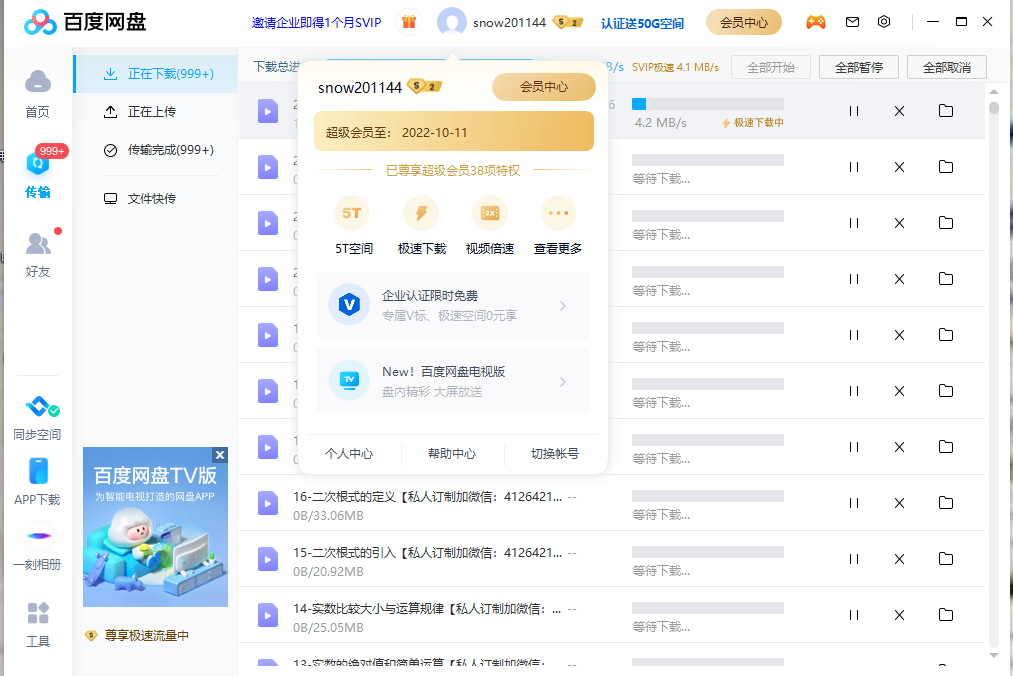Open the 工具 tools section
Viewport: 1013px width, 676px height.
[x=37, y=624]
